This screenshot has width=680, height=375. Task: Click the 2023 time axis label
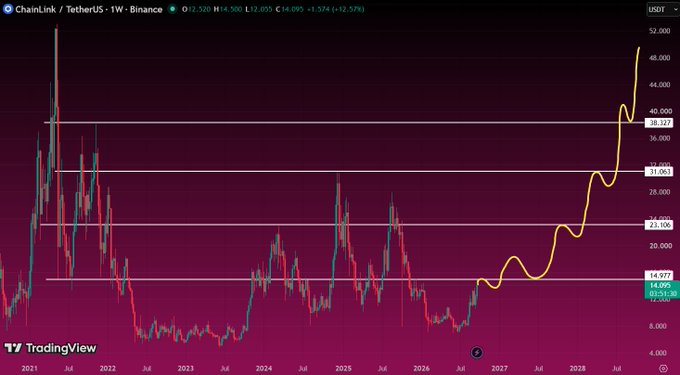186,369
